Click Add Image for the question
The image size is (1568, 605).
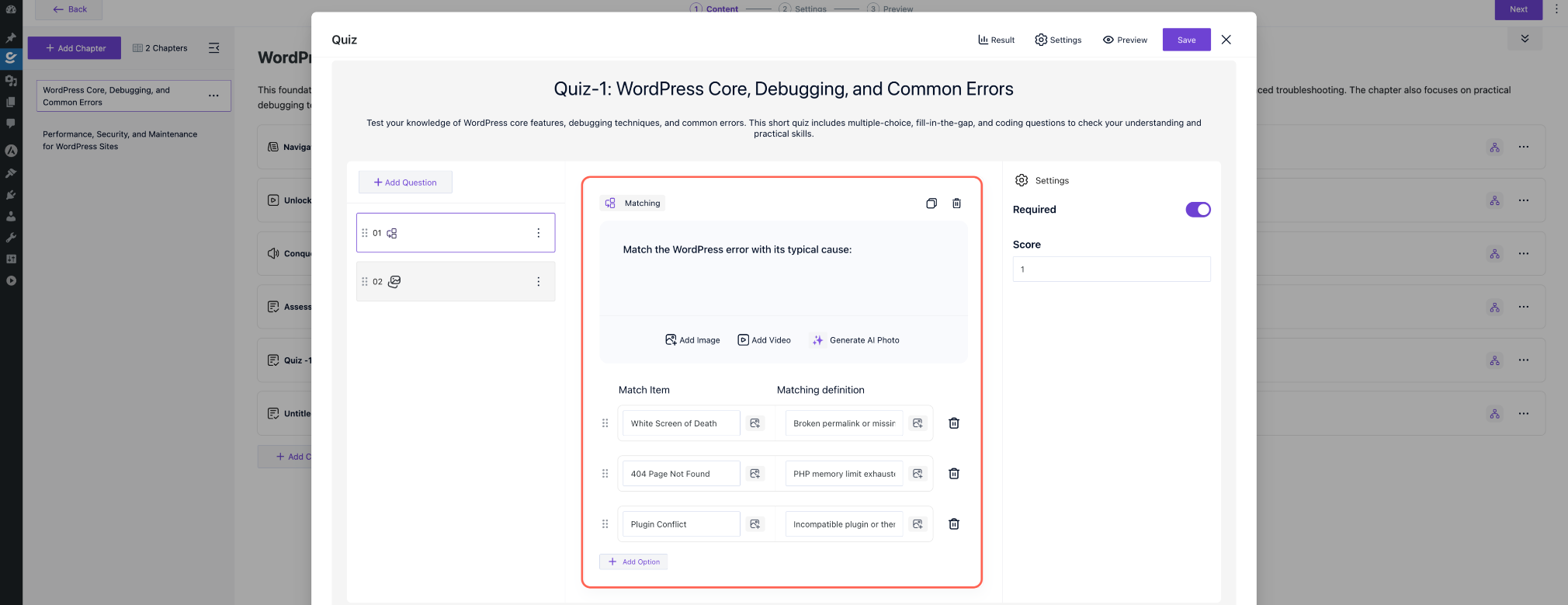(692, 340)
